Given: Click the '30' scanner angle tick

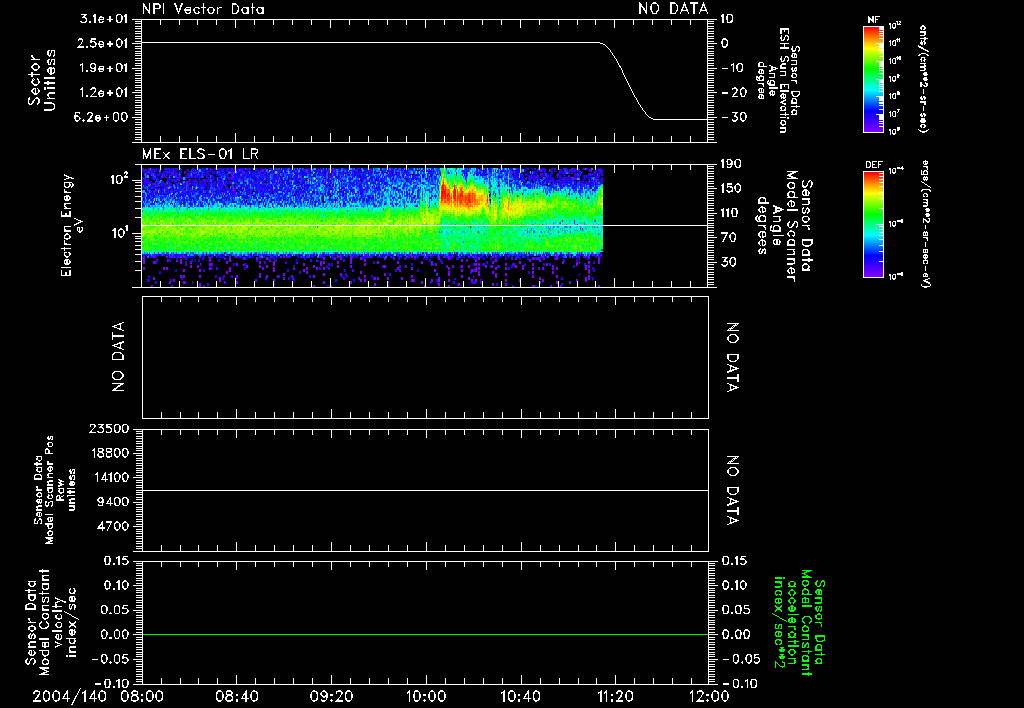Looking at the screenshot, I should [x=728, y=262].
